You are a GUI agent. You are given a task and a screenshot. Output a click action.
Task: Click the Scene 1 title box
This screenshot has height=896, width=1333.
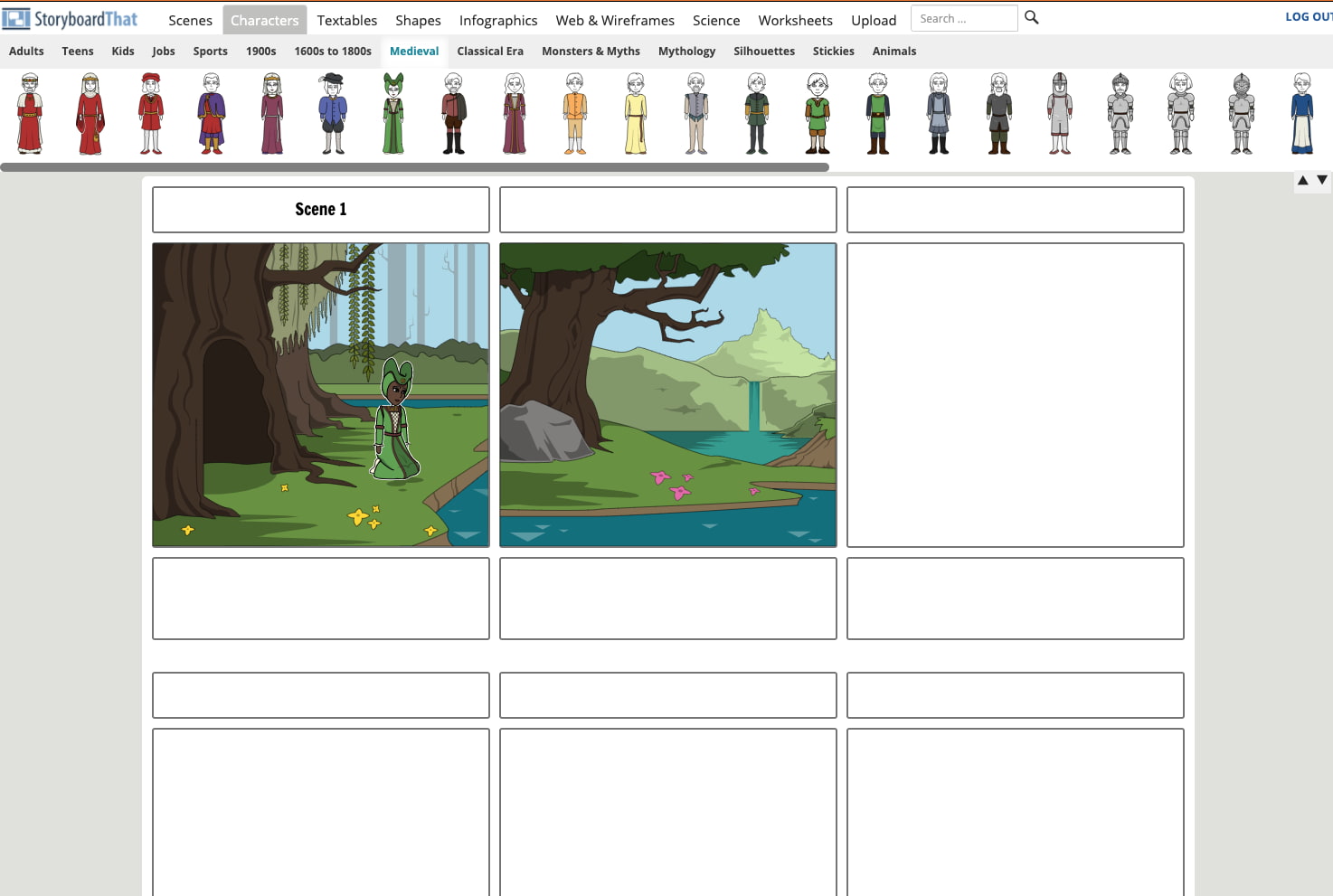(321, 210)
